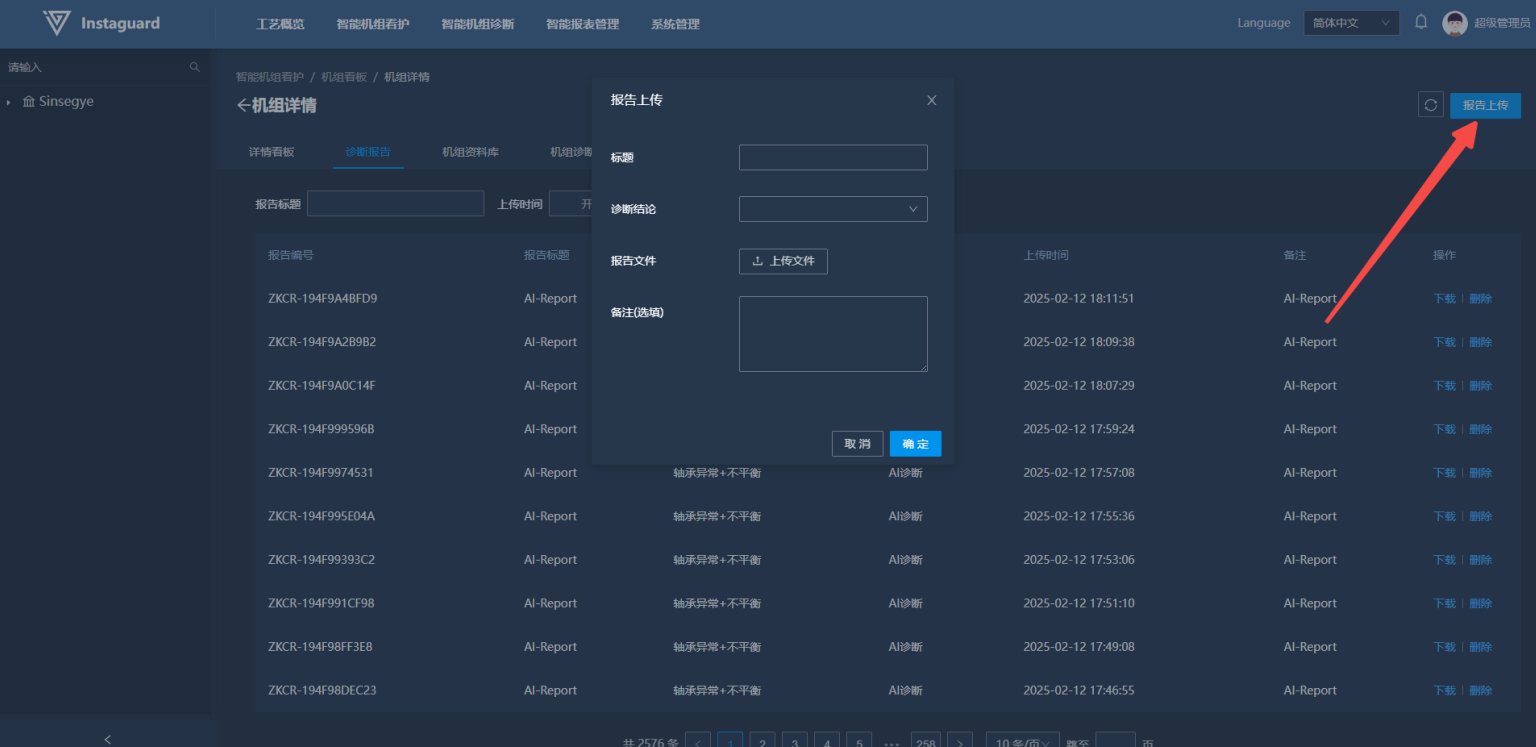Viewport: 1536px width, 747px height.
Task: Click the Instaguard logo icon
Action: click(57, 23)
